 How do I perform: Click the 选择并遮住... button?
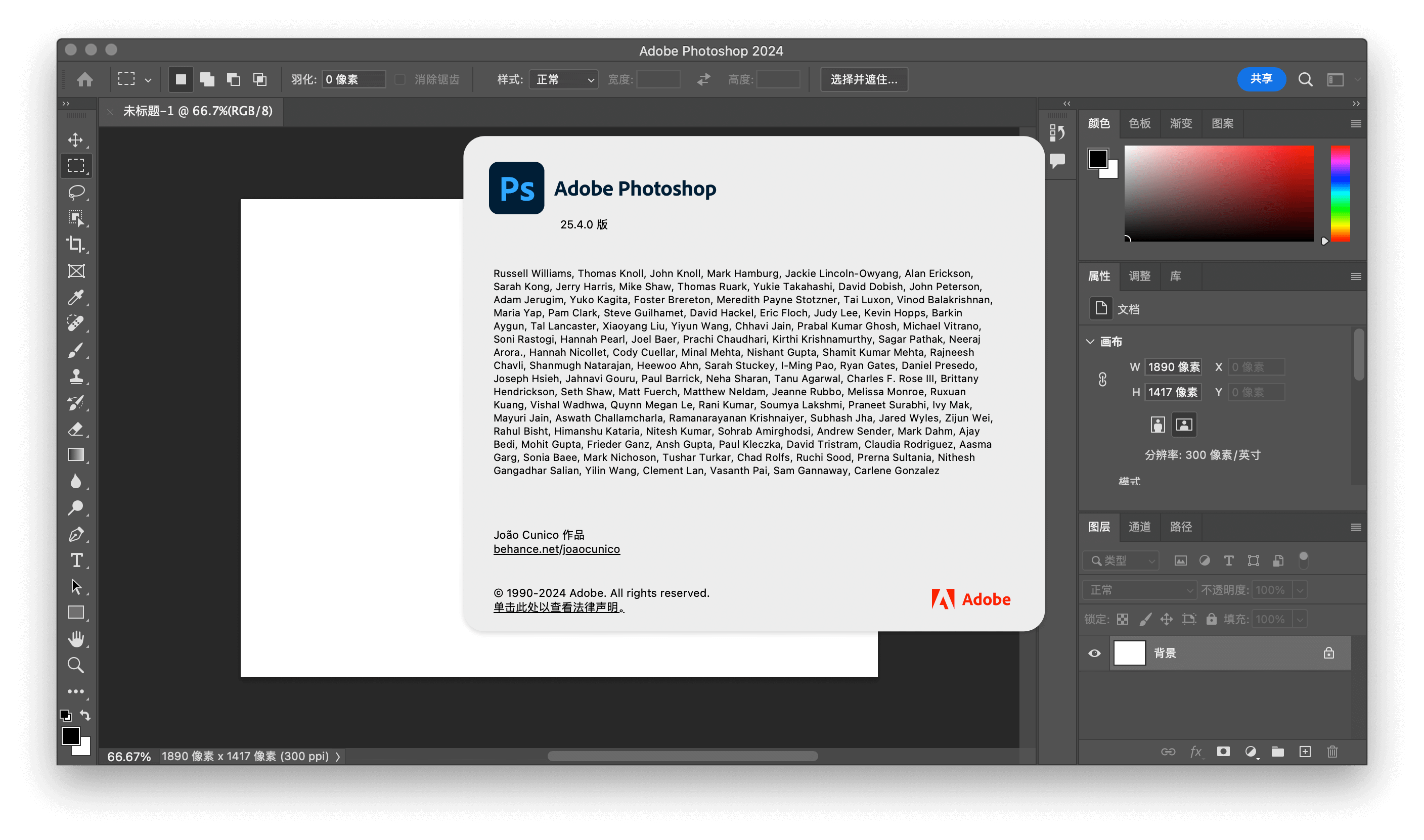[x=864, y=79]
